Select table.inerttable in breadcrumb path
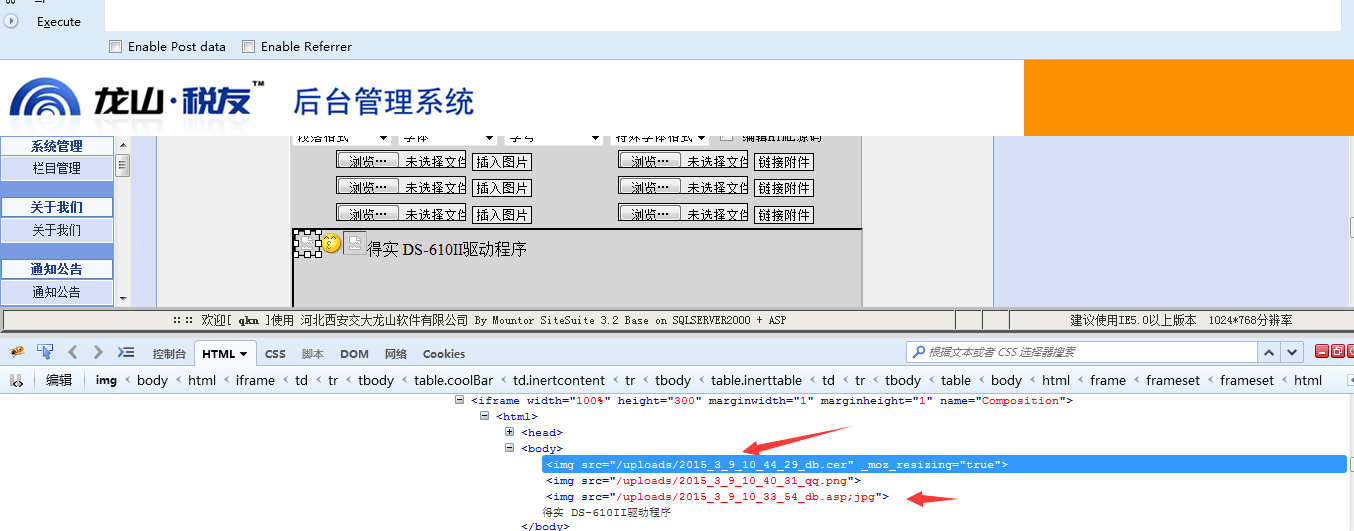The width and height of the screenshot is (1354, 531). click(x=756, y=380)
